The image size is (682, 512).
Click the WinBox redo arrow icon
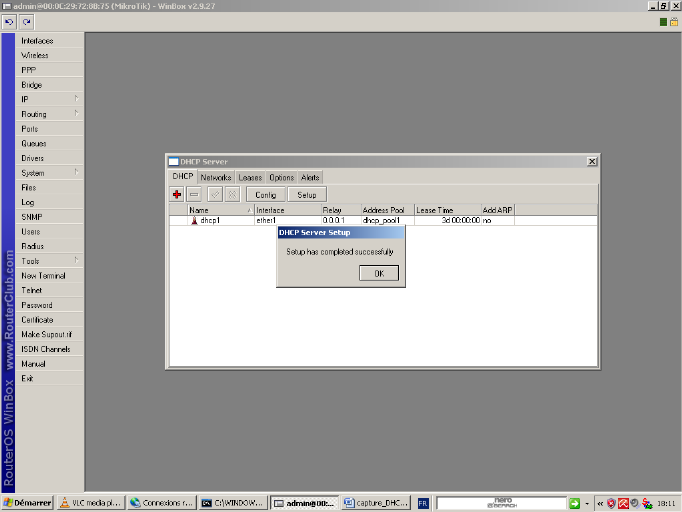tap(27, 22)
